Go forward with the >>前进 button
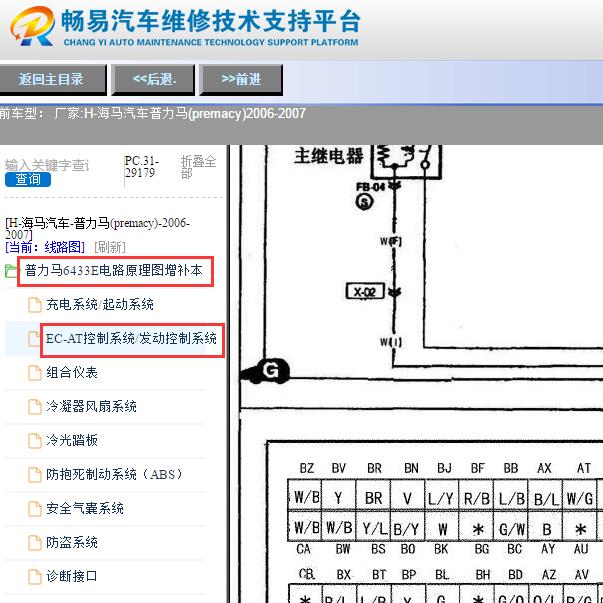Viewport: 603px width, 603px height. pyautogui.click(x=241, y=80)
